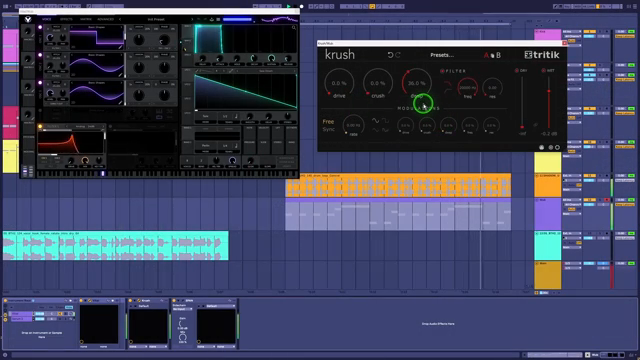Select Sync LFO mode in Krush
The height and width of the screenshot is (360, 640).
pos(329,129)
